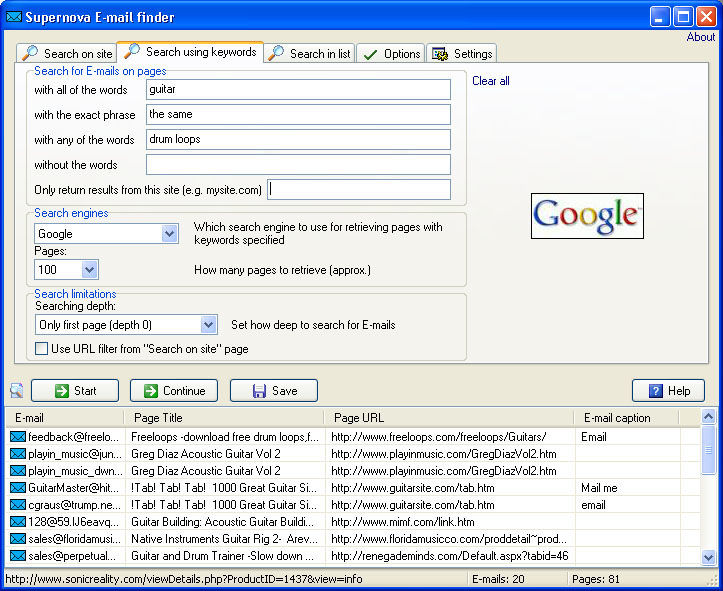The height and width of the screenshot is (591, 723).
Task: Click envelope icon of 128@59.lJ6eavq... row
Action: coord(18,522)
